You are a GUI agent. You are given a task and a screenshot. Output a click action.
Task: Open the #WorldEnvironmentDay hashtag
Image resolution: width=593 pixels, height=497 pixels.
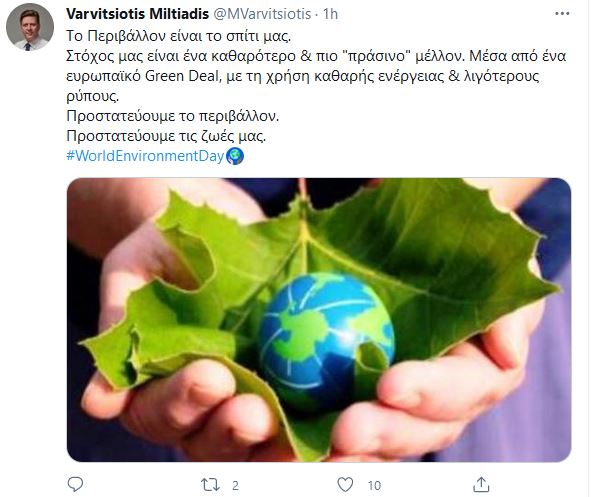[x=146, y=156]
